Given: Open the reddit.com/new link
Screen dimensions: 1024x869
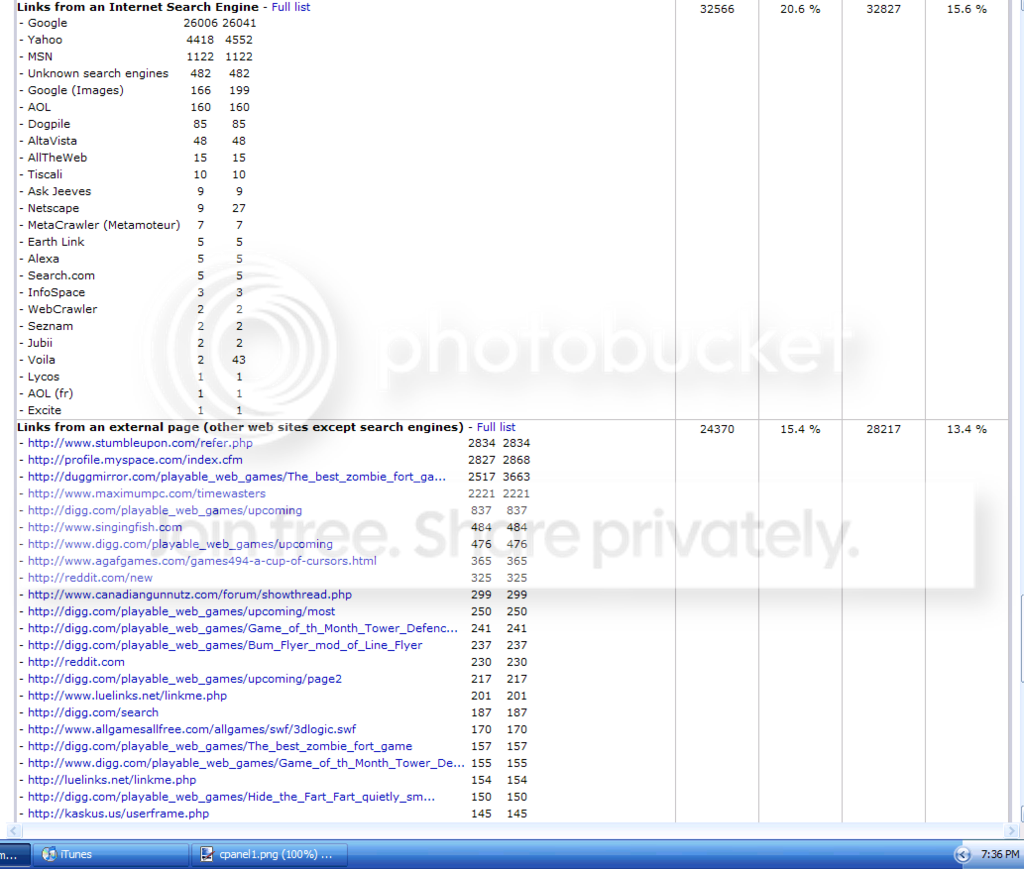Looking at the screenshot, I should click(x=89, y=578).
